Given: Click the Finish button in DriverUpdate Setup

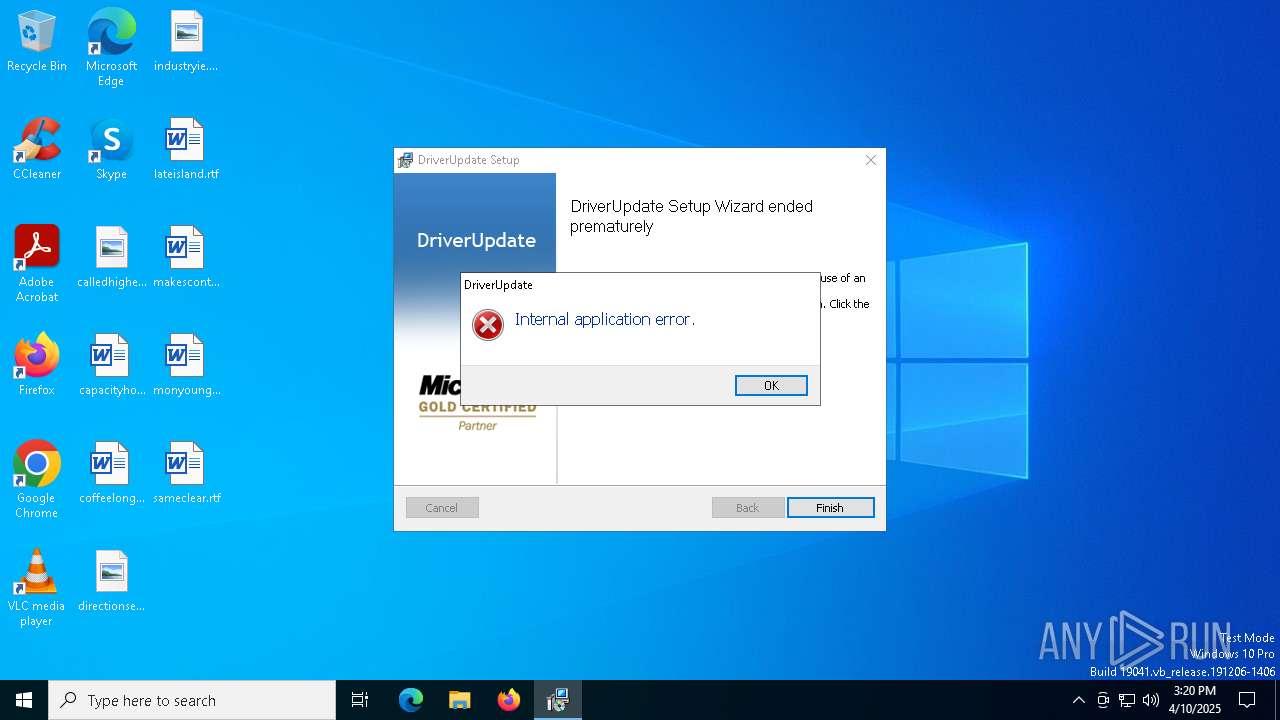Looking at the screenshot, I should pyautogui.click(x=830, y=508).
